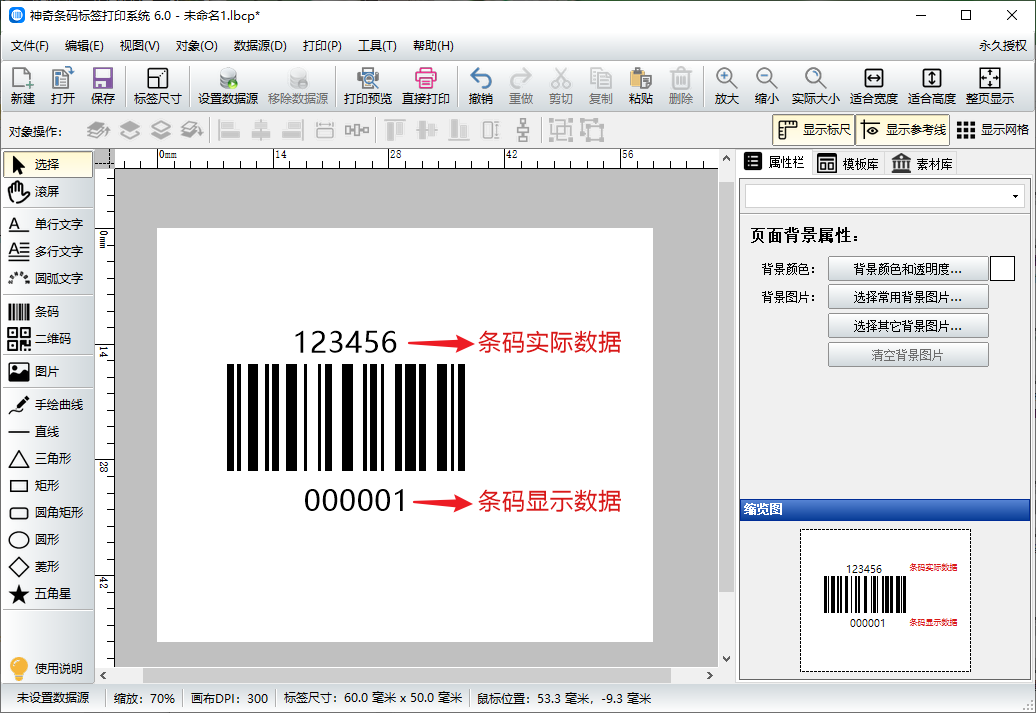The image size is (1036, 713).
Task: Create a new label with 新建
Action: pyautogui.click(x=22, y=86)
